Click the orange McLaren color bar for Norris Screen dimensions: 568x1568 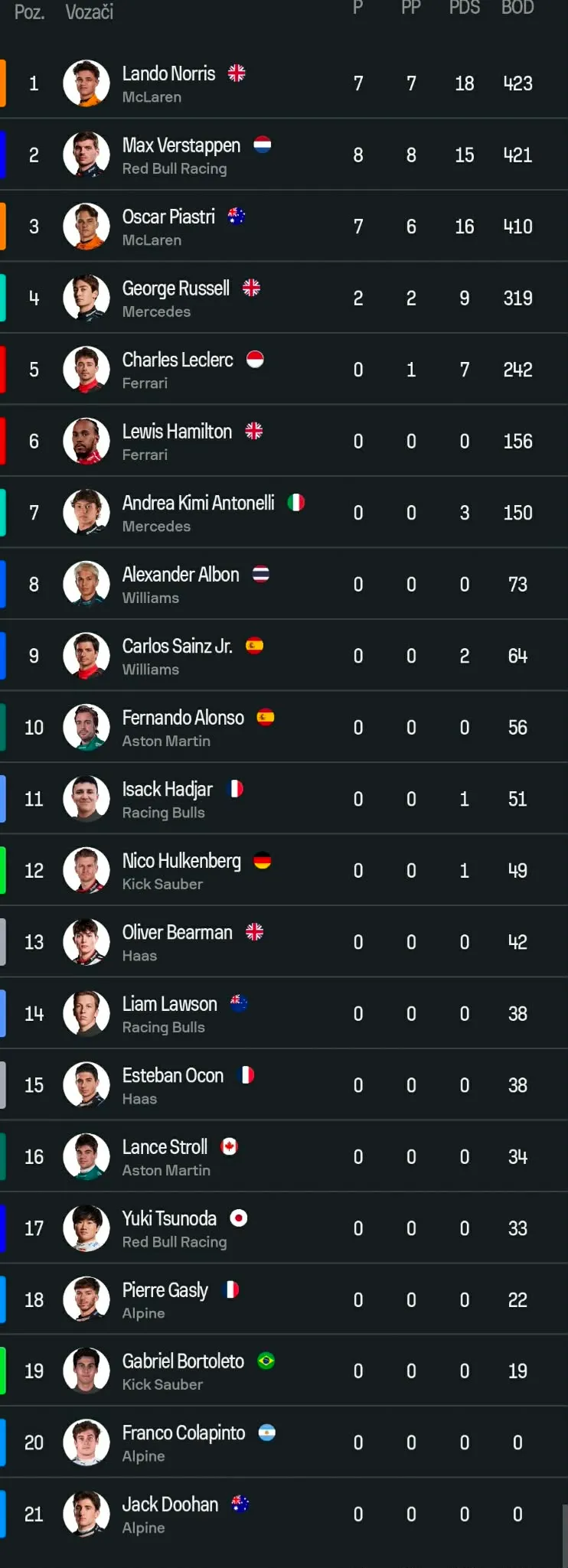(x=3, y=83)
